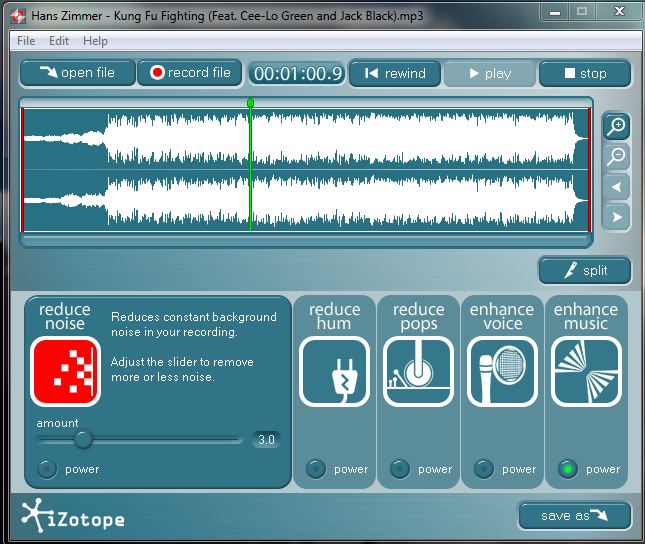The width and height of the screenshot is (645, 544).
Task: Select the reduce pops turntable icon
Action: tap(418, 371)
